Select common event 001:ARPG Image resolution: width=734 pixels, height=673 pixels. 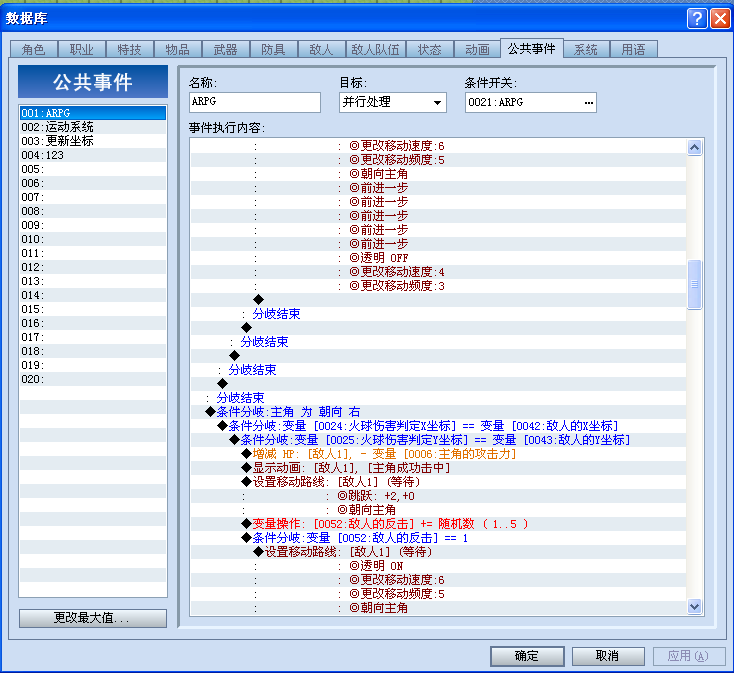point(93,113)
